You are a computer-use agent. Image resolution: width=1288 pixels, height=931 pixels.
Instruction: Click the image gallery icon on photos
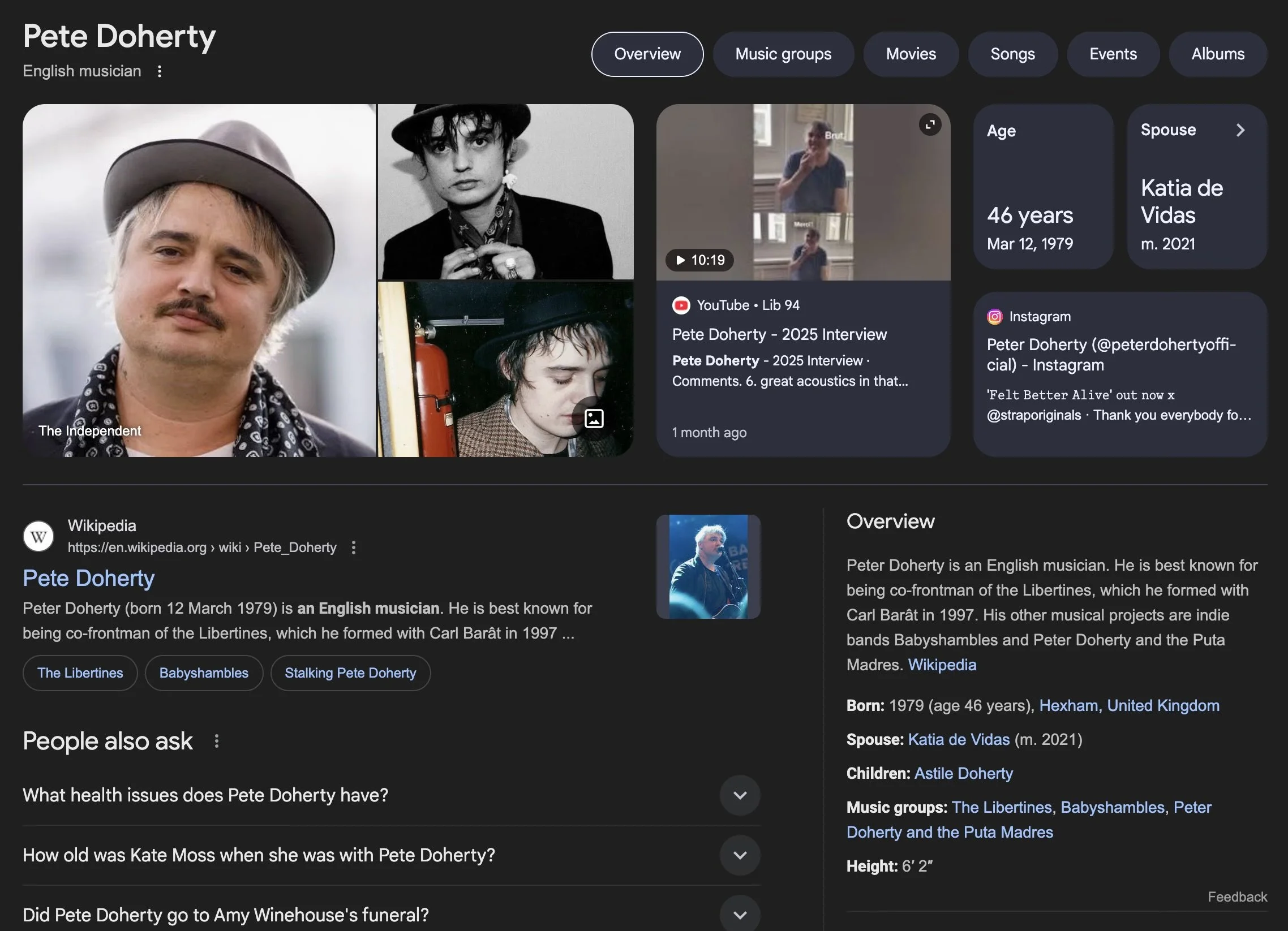click(594, 419)
